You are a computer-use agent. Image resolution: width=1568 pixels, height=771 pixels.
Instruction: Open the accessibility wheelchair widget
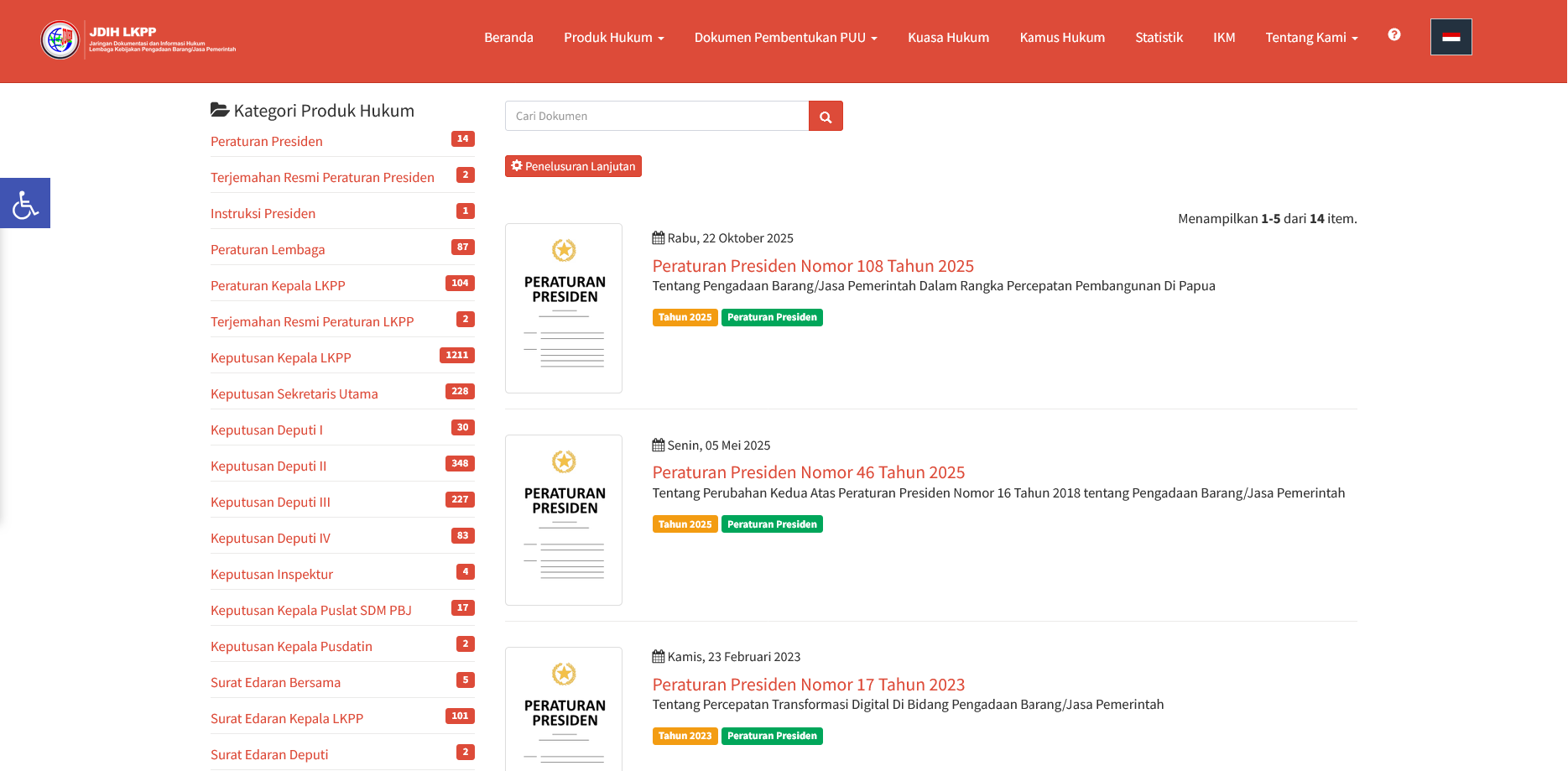(x=25, y=203)
